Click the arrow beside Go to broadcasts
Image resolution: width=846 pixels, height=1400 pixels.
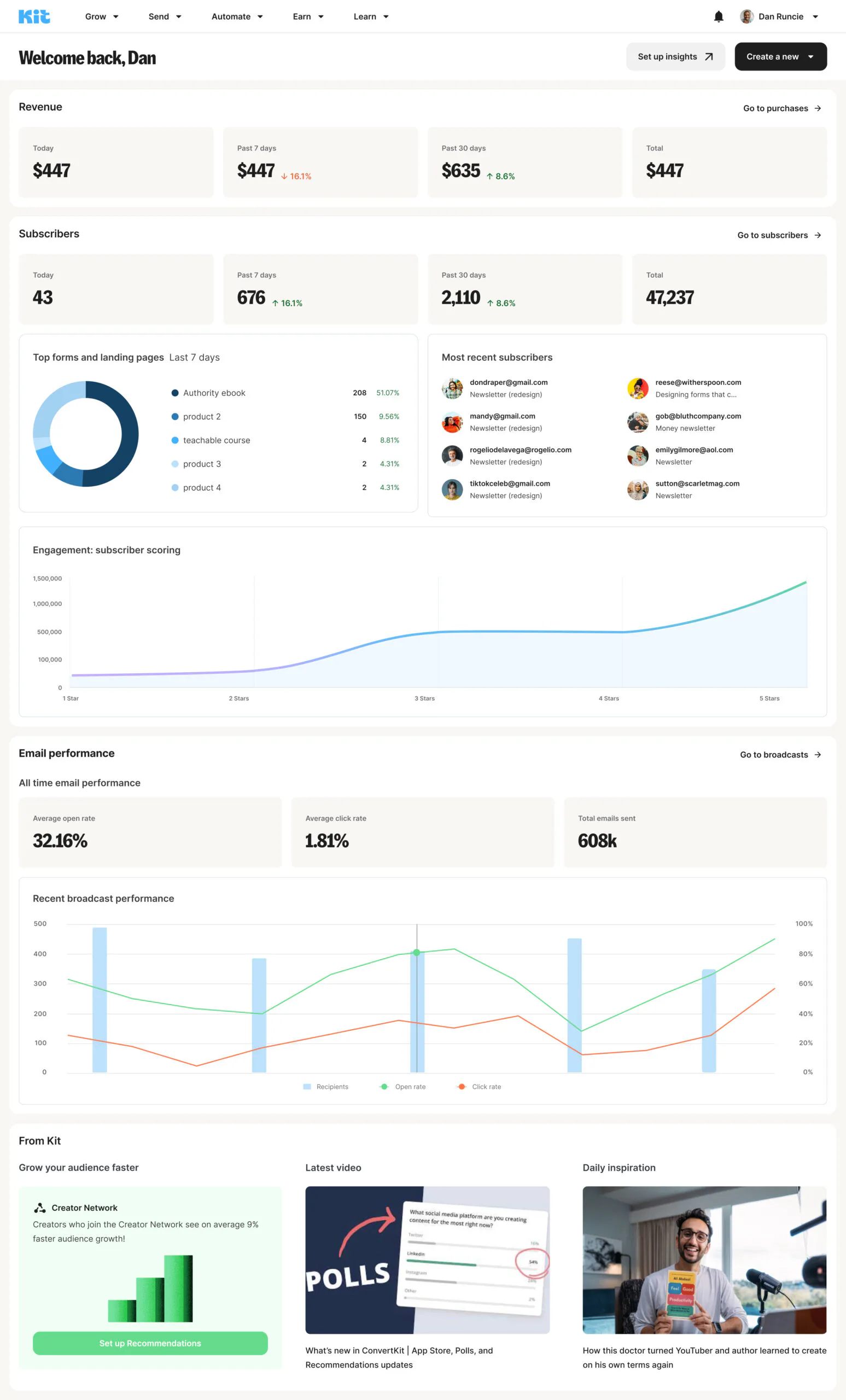coord(818,755)
